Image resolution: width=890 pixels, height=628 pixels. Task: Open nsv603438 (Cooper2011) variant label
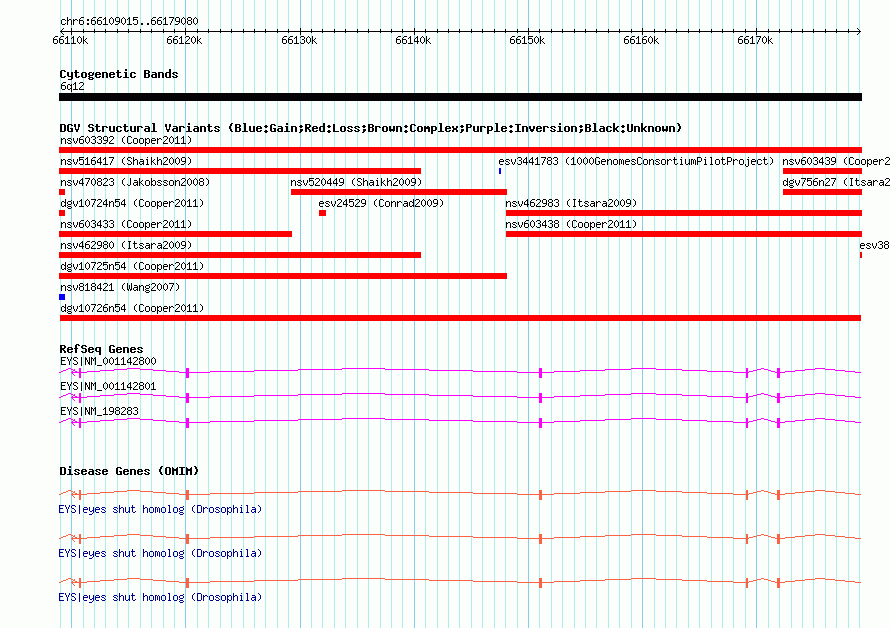[x=571, y=224]
